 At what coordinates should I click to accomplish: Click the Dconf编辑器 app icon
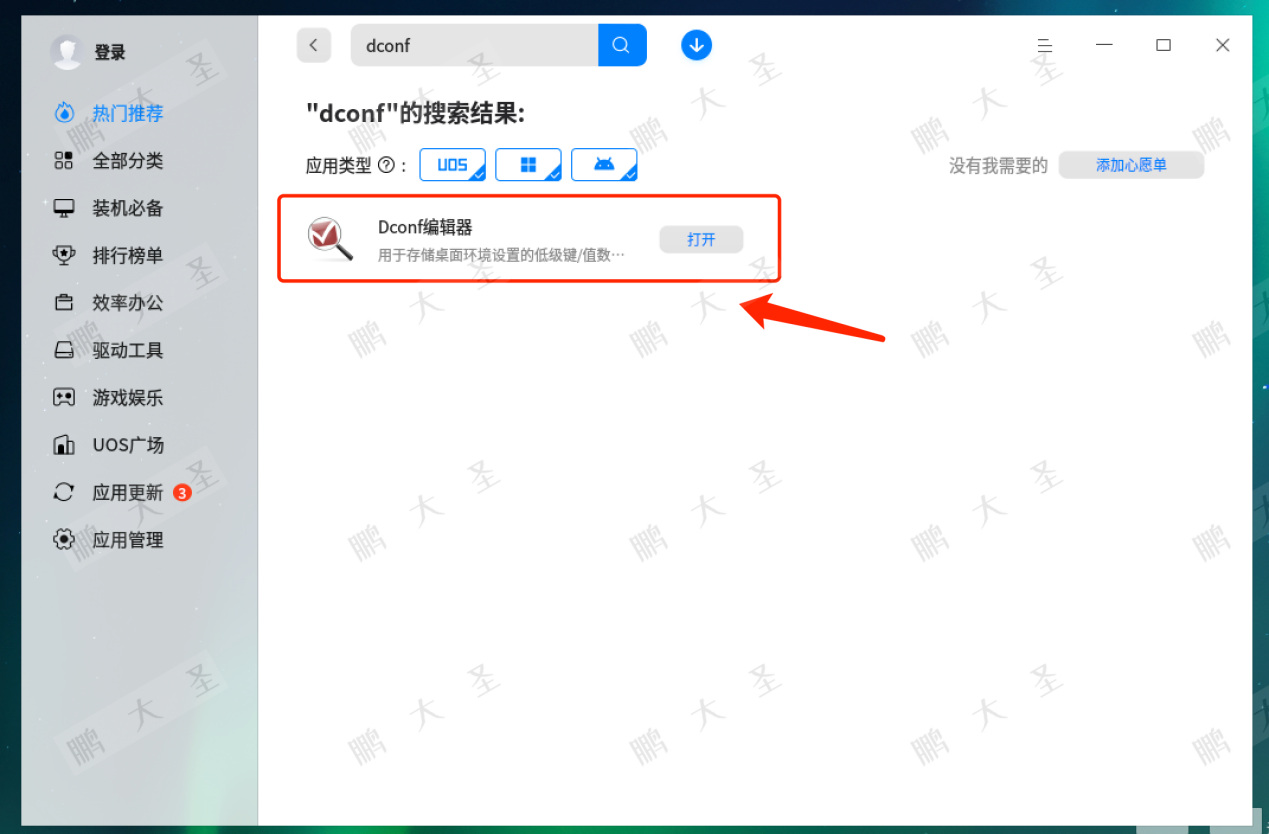pos(330,238)
